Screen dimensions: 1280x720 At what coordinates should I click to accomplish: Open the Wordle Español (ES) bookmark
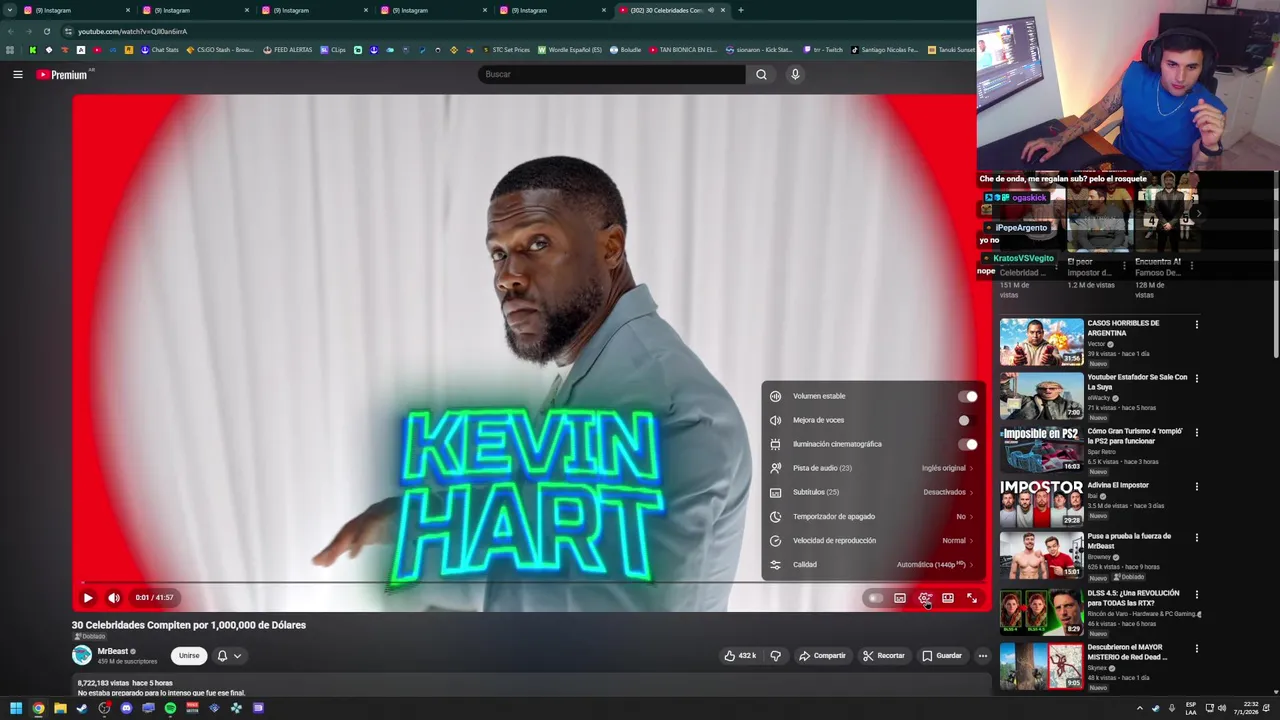pos(570,50)
